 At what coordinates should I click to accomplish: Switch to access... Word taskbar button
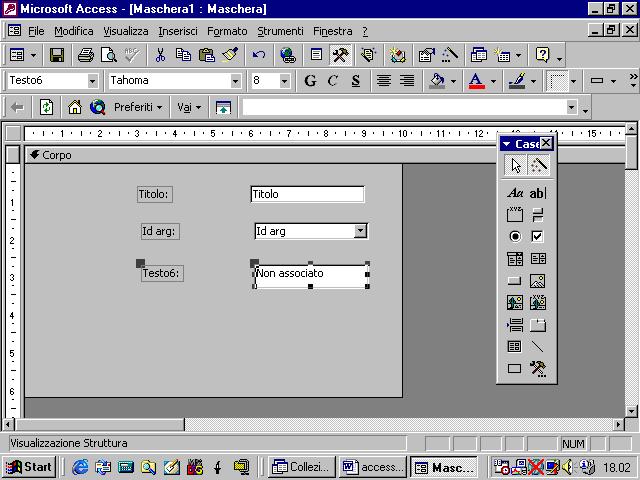pyautogui.click(x=373, y=467)
